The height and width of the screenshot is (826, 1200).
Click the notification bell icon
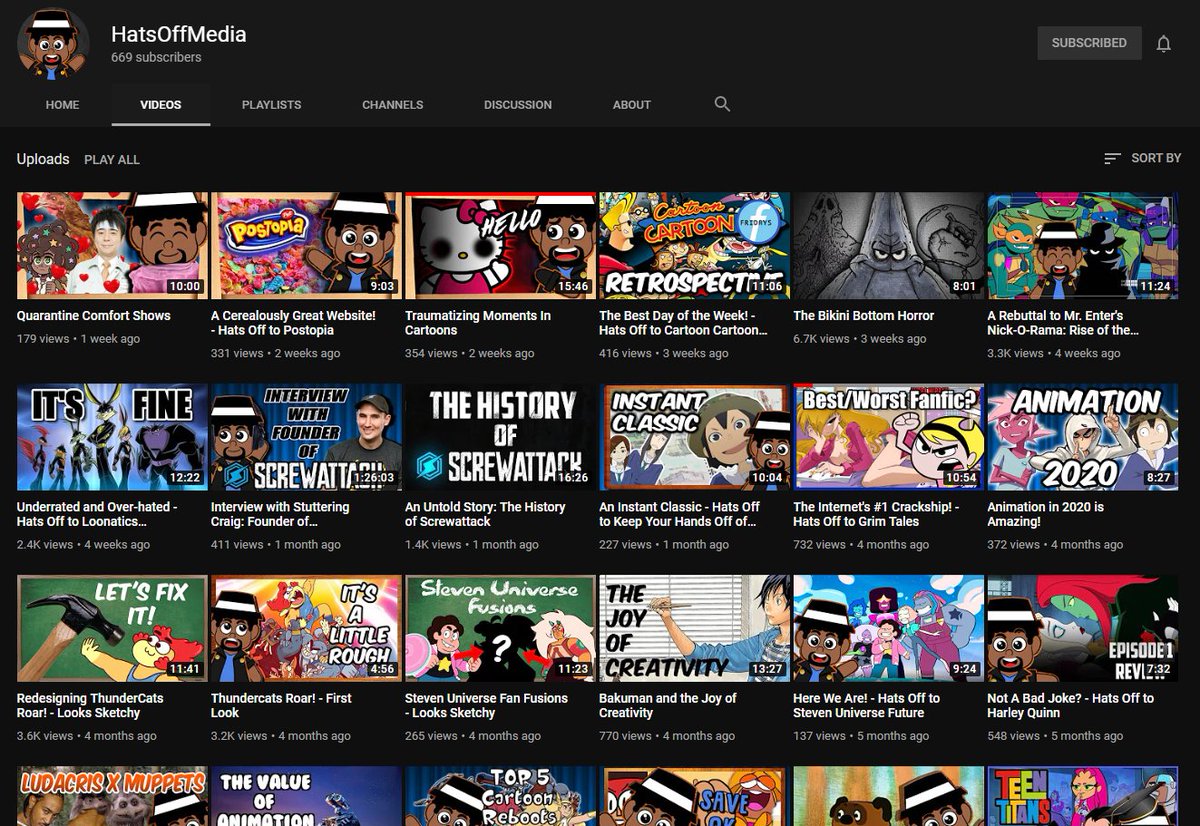click(1163, 43)
